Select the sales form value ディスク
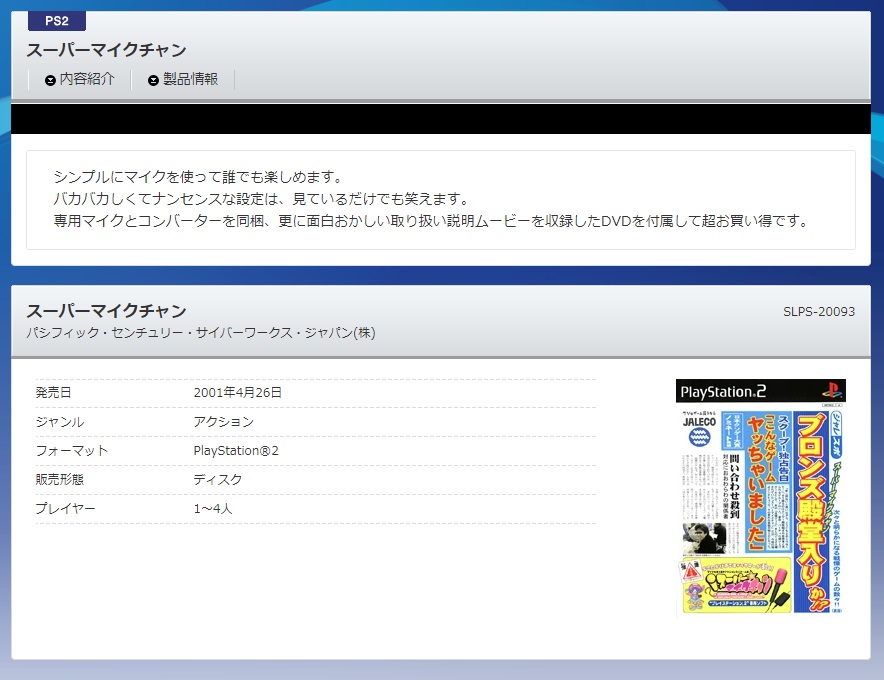The image size is (884, 680). pos(218,479)
